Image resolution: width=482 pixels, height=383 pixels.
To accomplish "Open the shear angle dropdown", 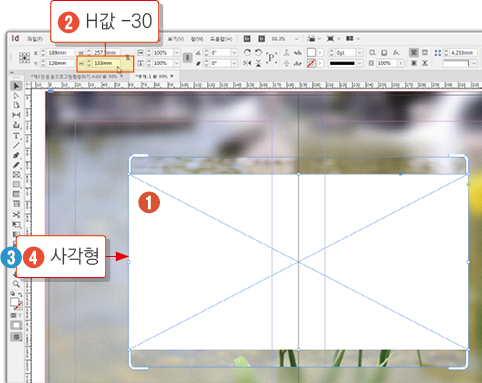I will (x=234, y=63).
